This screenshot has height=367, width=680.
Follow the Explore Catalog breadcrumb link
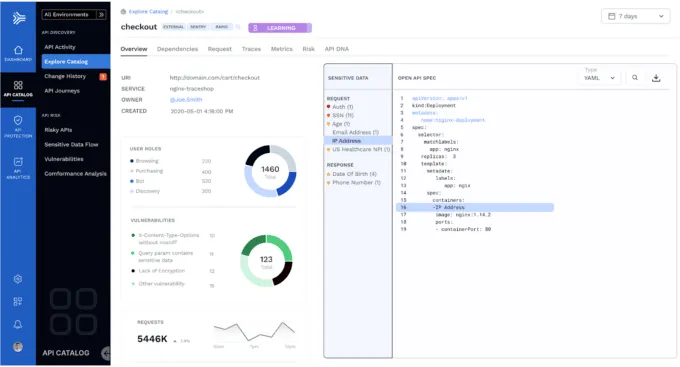point(148,12)
